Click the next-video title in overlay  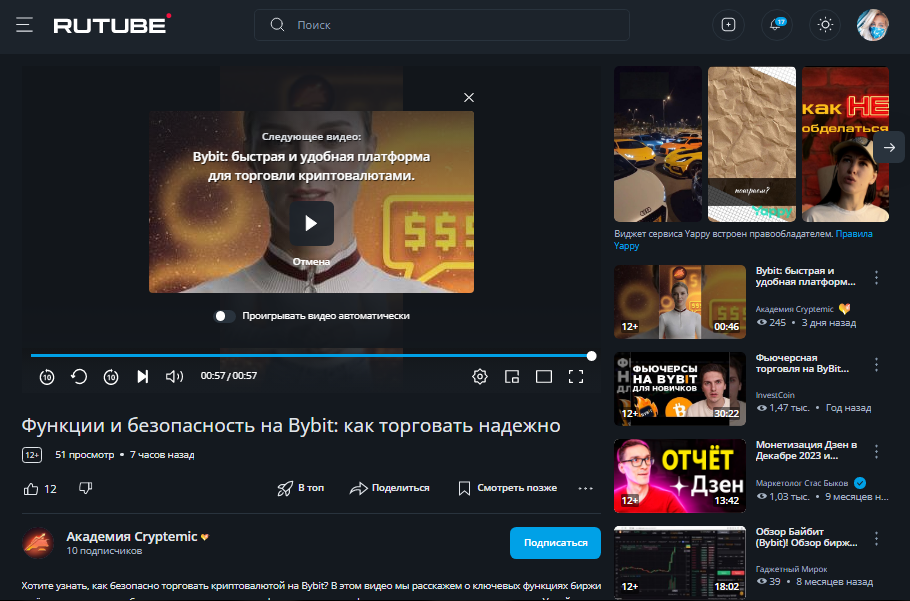coord(312,166)
